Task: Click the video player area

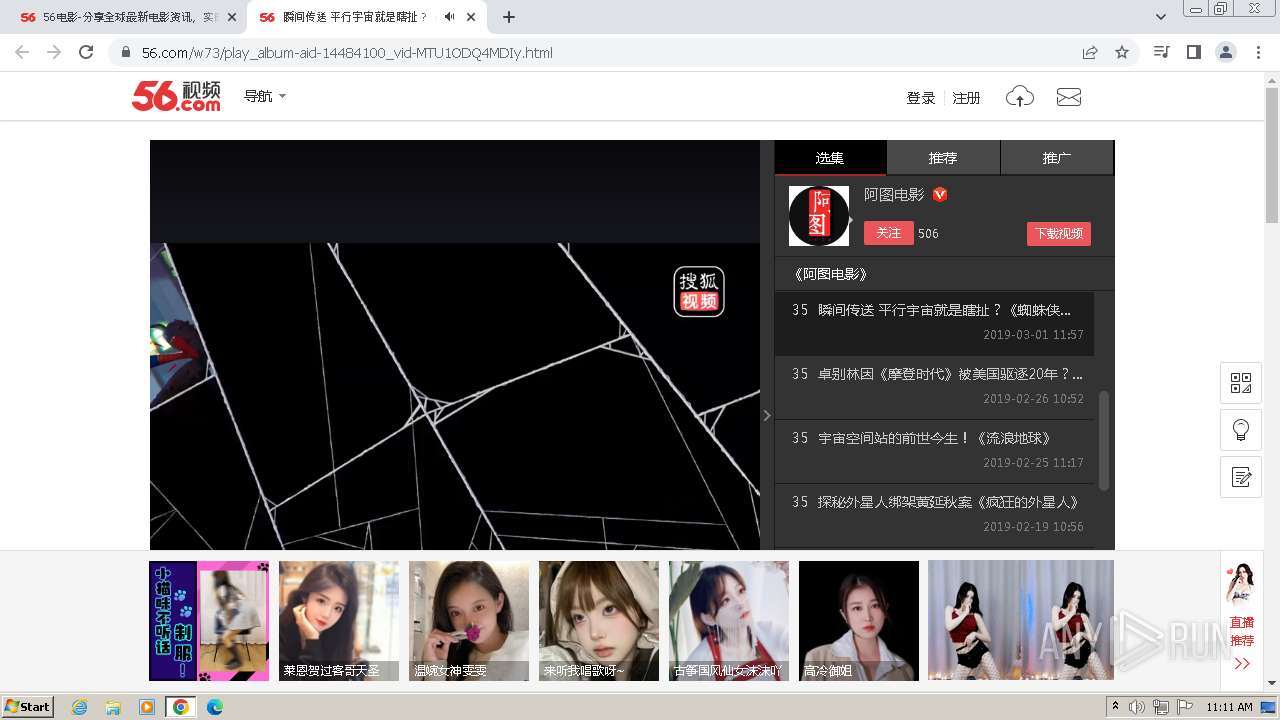Action: point(455,345)
